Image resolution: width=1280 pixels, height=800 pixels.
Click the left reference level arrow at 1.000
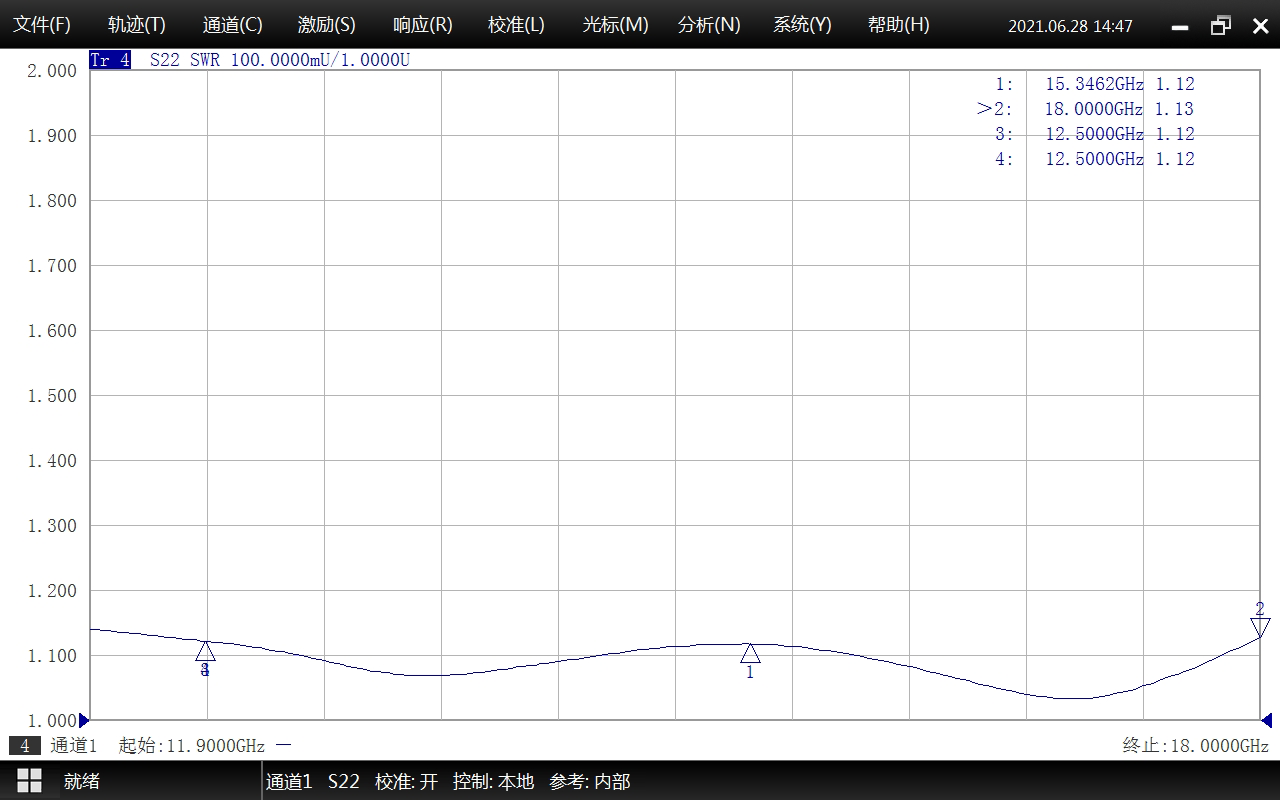(84, 720)
